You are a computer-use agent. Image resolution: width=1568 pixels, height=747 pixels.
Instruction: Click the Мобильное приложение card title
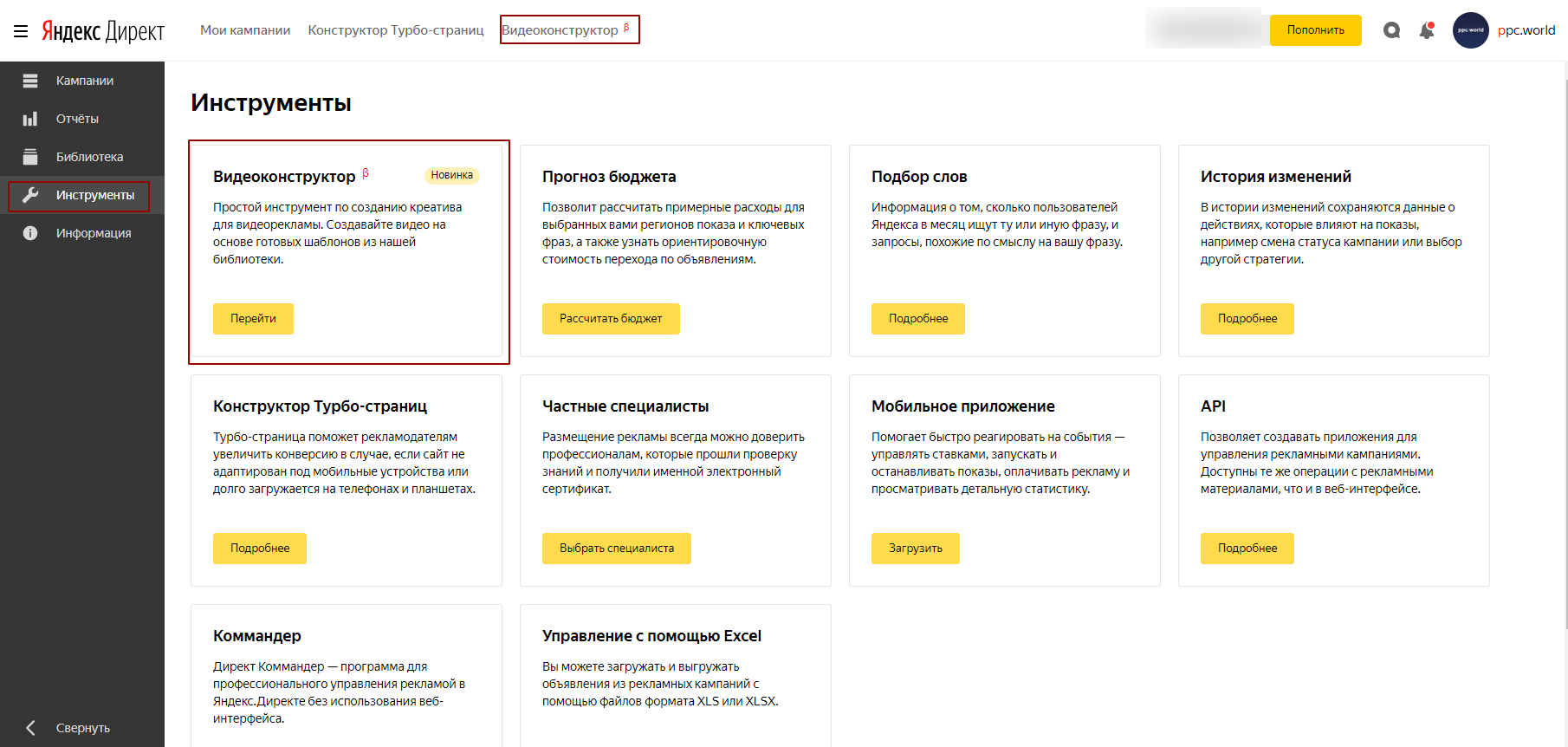(963, 406)
